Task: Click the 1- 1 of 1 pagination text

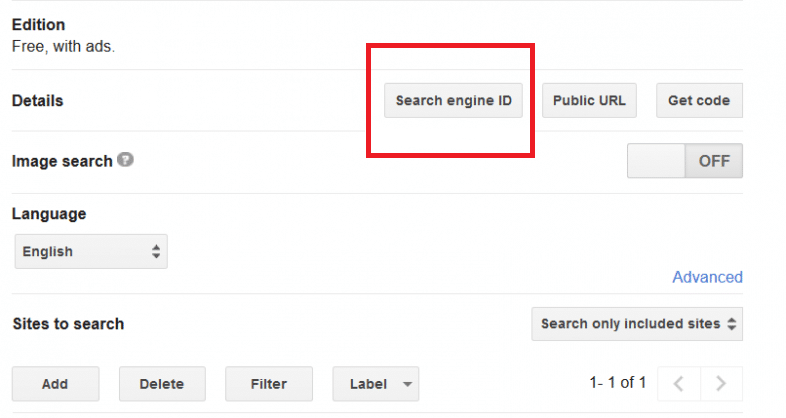Action: (618, 383)
